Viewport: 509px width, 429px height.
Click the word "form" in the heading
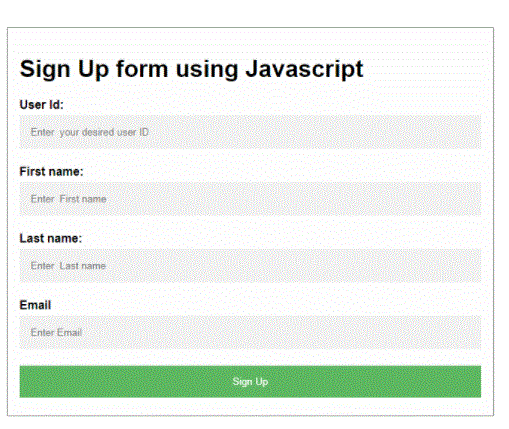point(142,69)
